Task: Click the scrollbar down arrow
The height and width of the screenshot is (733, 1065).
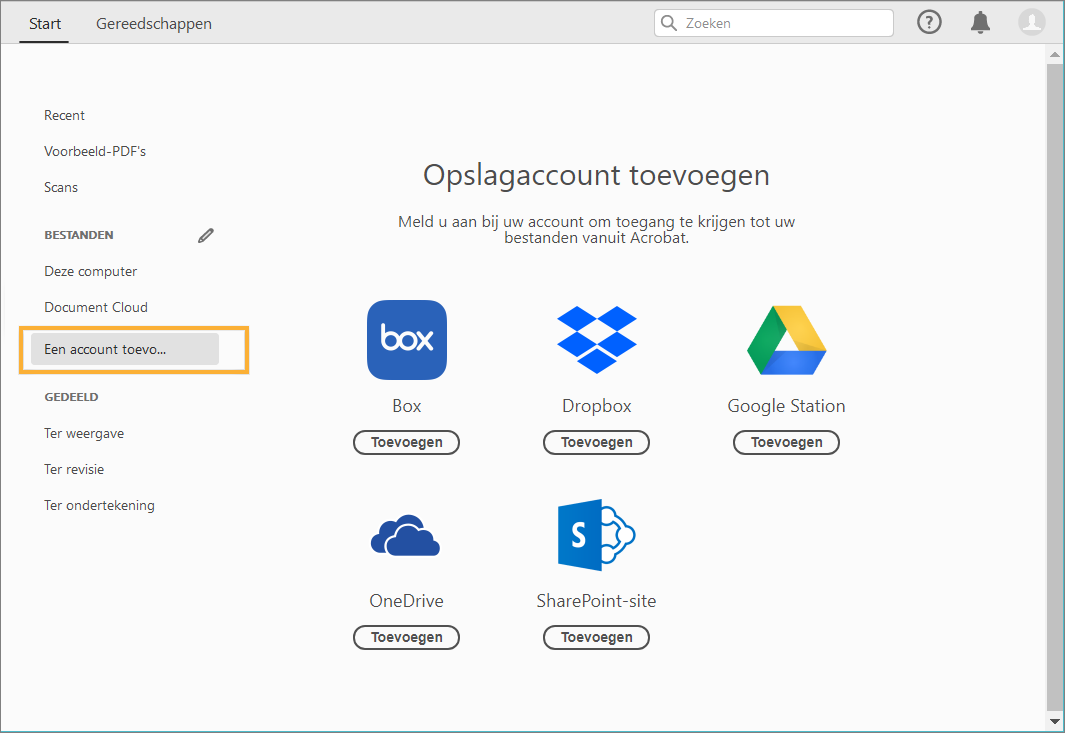Action: (1054, 721)
